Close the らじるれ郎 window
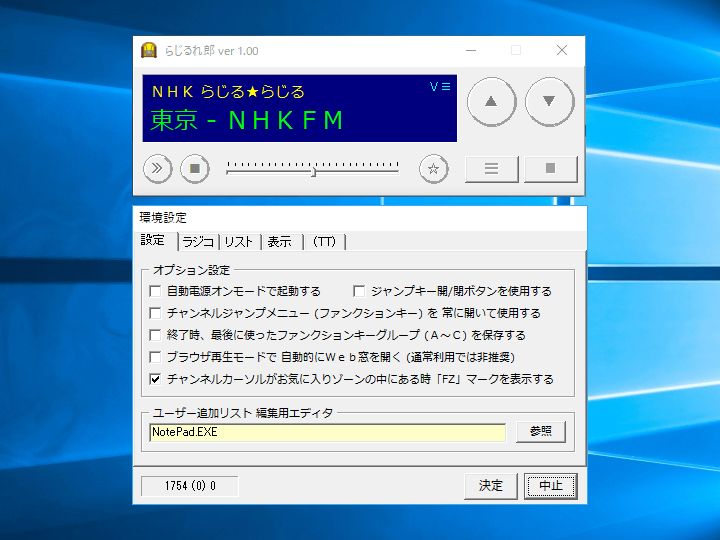Image resolution: width=720 pixels, height=540 pixels. pos(562,50)
